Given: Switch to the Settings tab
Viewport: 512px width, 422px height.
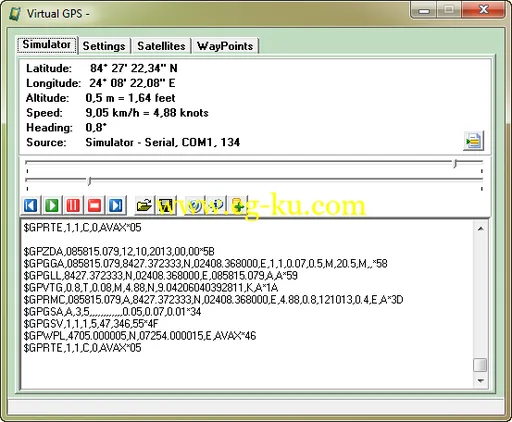Looking at the screenshot, I should coord(104,46).
